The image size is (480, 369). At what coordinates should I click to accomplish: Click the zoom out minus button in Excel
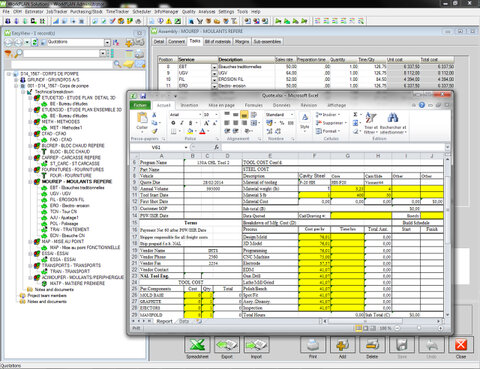397,328
